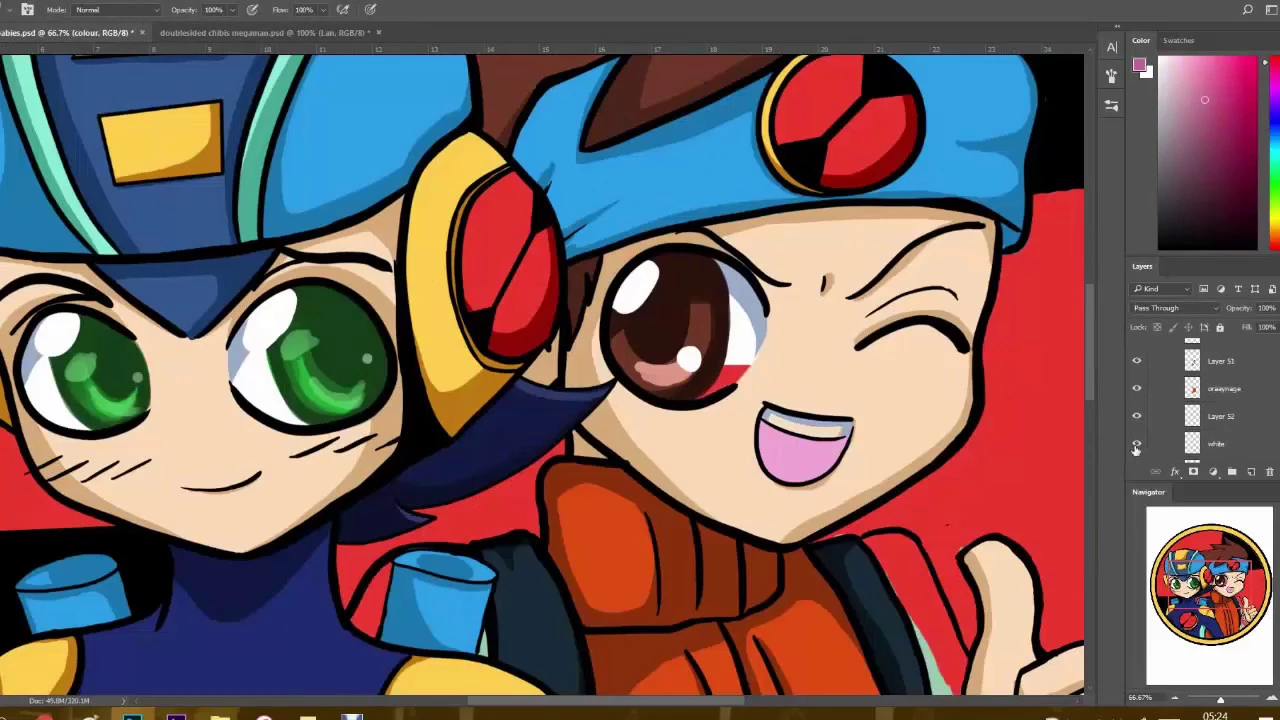1280x720 pixels.
Task: Expand the collapsed panel dock arrows
Action: (x=1116, y=27)
